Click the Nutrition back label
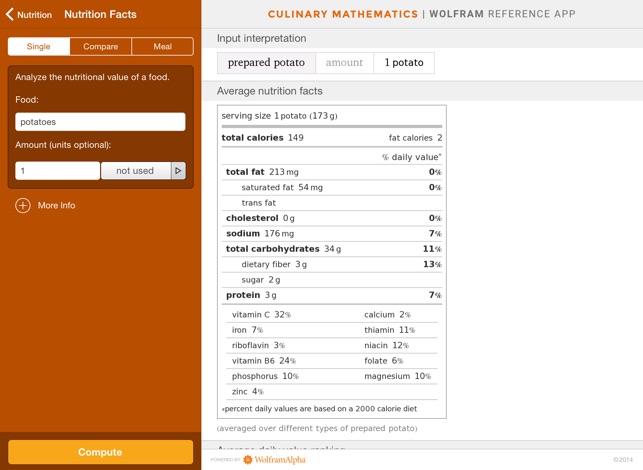 tap(34, 15)
